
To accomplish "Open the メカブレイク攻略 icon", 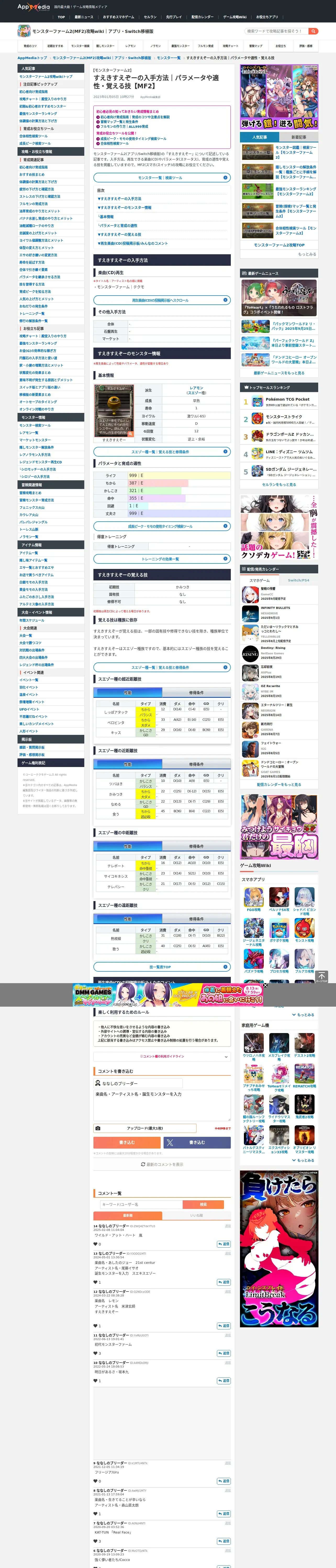I will (279, 1043).
